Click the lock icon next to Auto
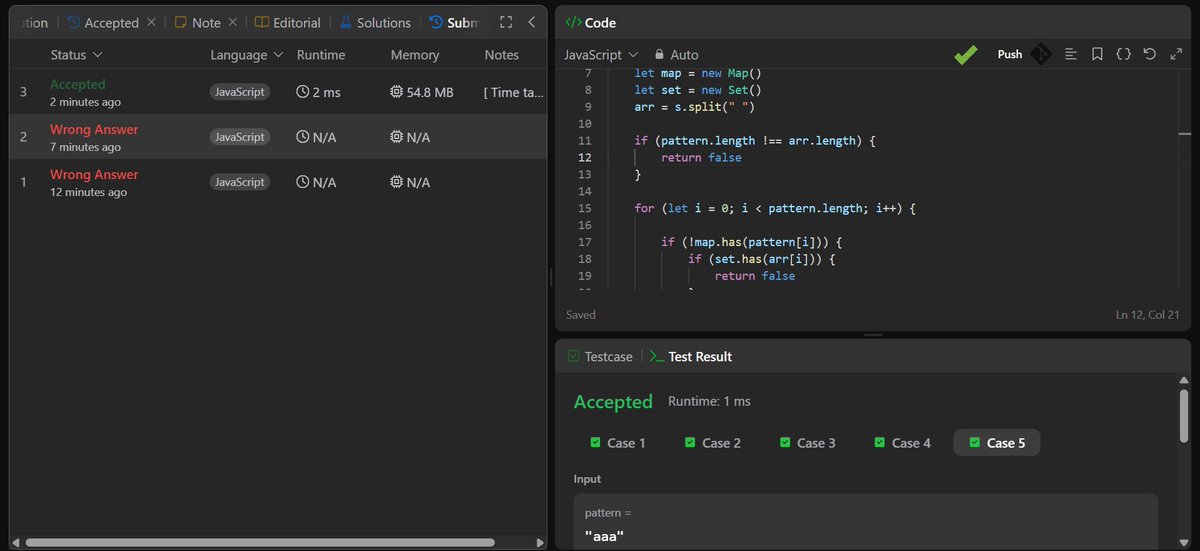 (x=659, y=55)
